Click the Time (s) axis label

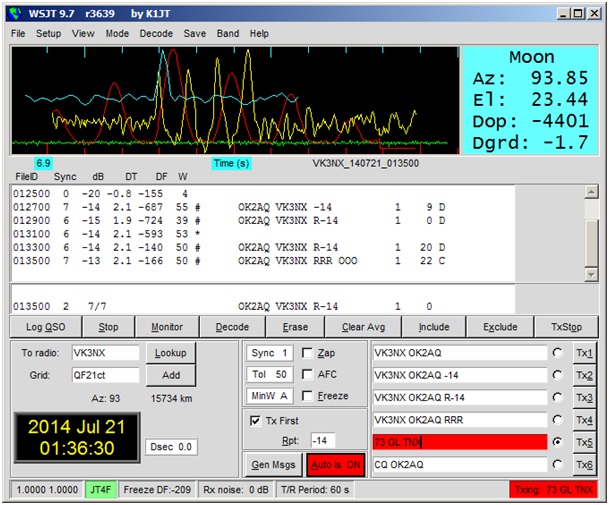click(x=231, y=163)
